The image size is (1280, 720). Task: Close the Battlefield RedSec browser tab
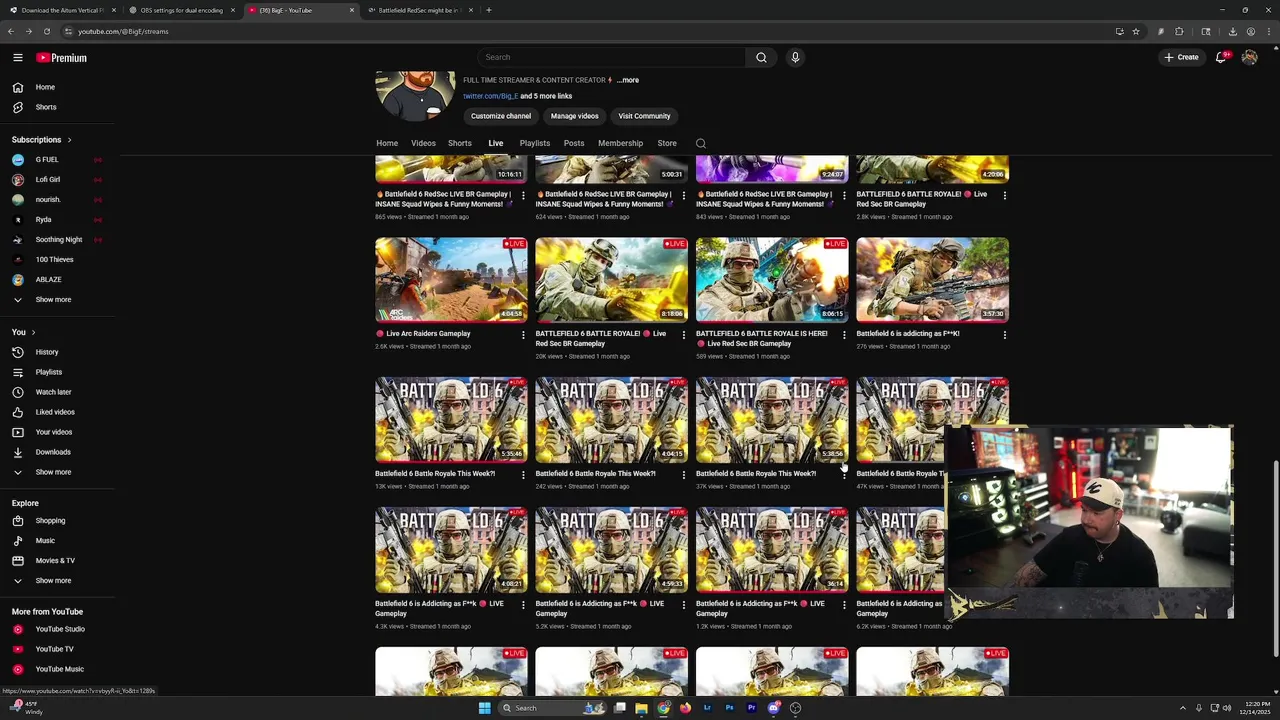(x=470, y=10)
